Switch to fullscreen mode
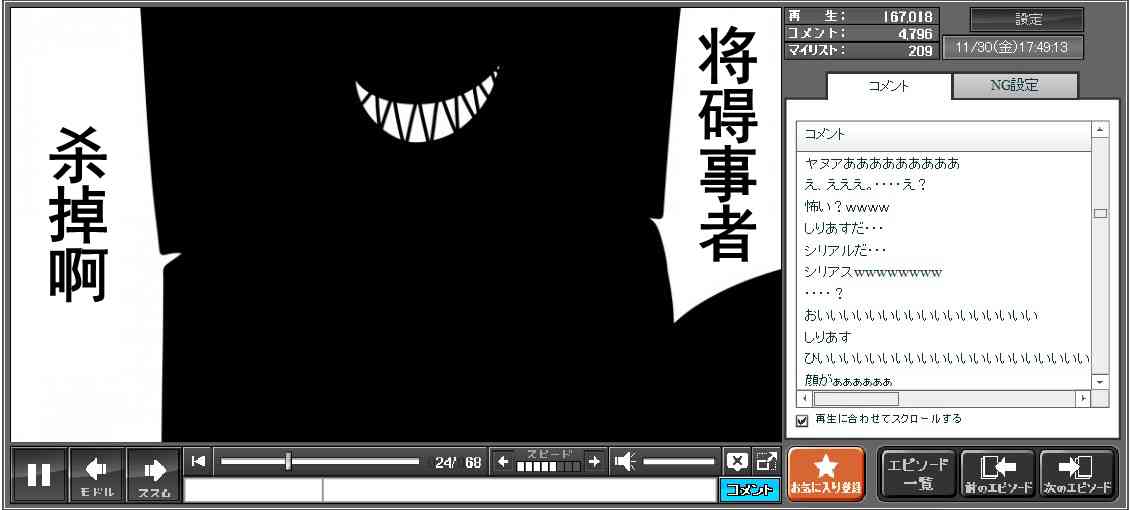This screenshot has width=1131, height=510. point(766,461)
